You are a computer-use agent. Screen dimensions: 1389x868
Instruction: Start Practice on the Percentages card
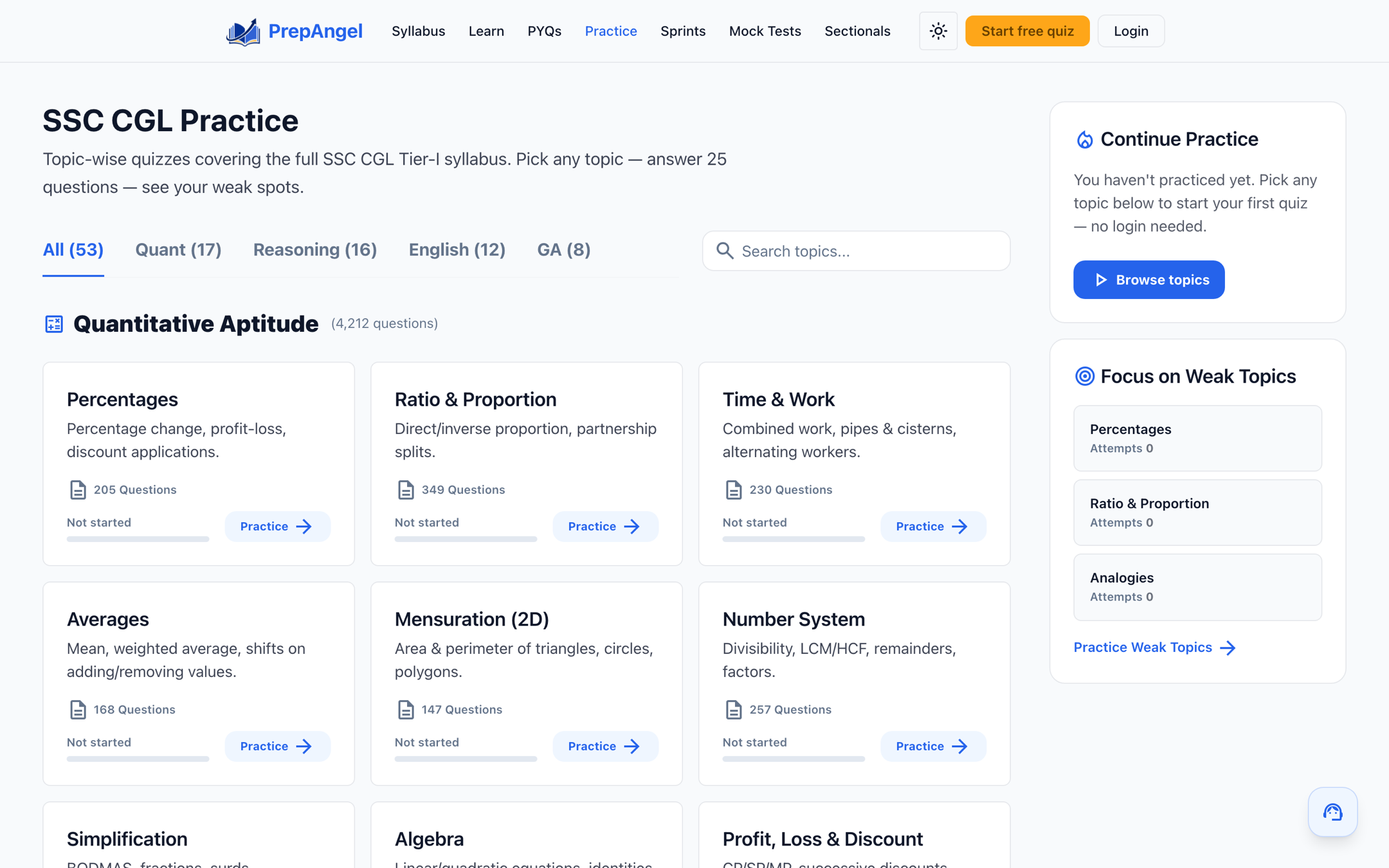click(x=277, y=527)
